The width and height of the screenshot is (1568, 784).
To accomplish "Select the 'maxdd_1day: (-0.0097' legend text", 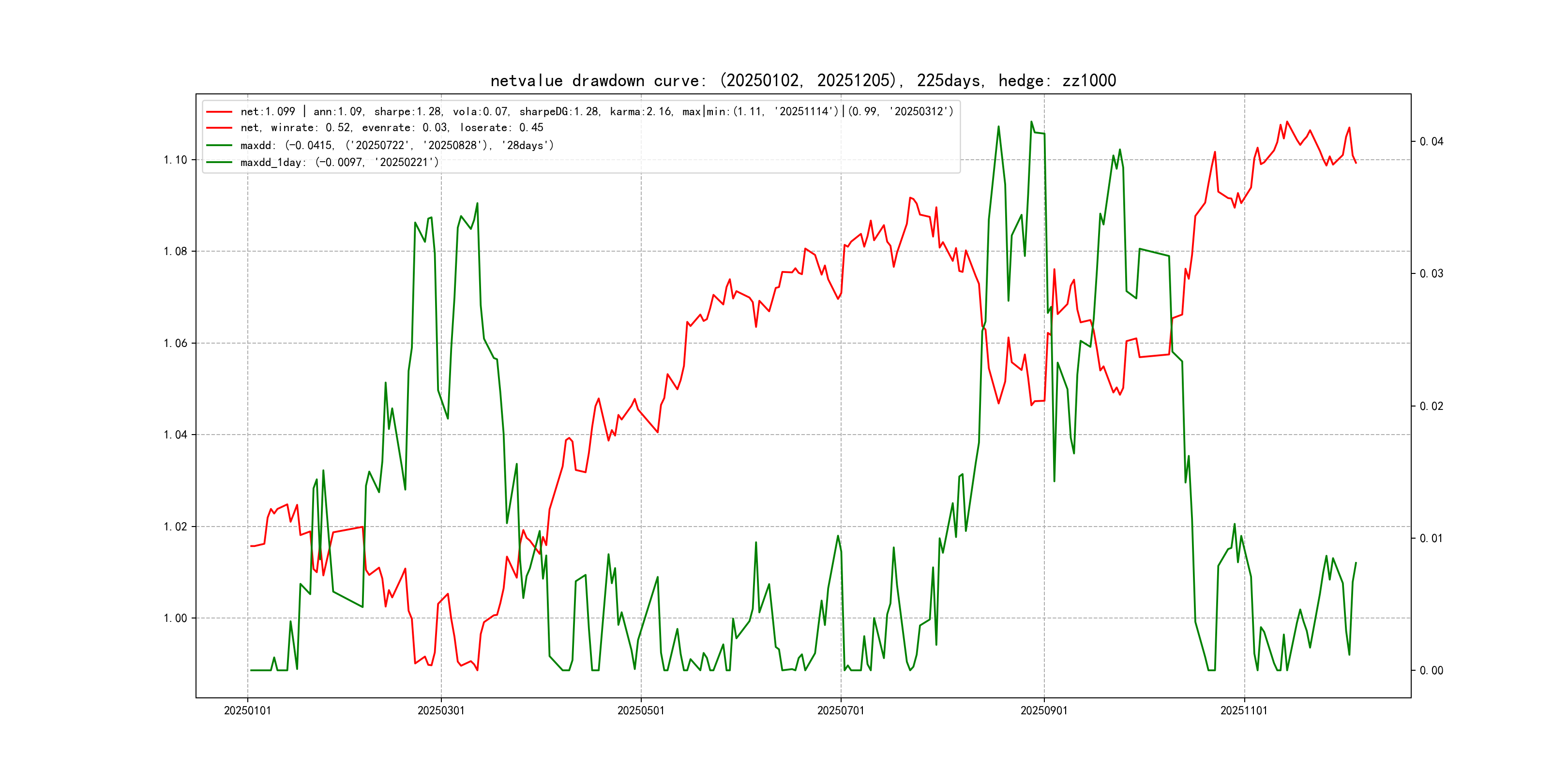I will tap(339, 163).
